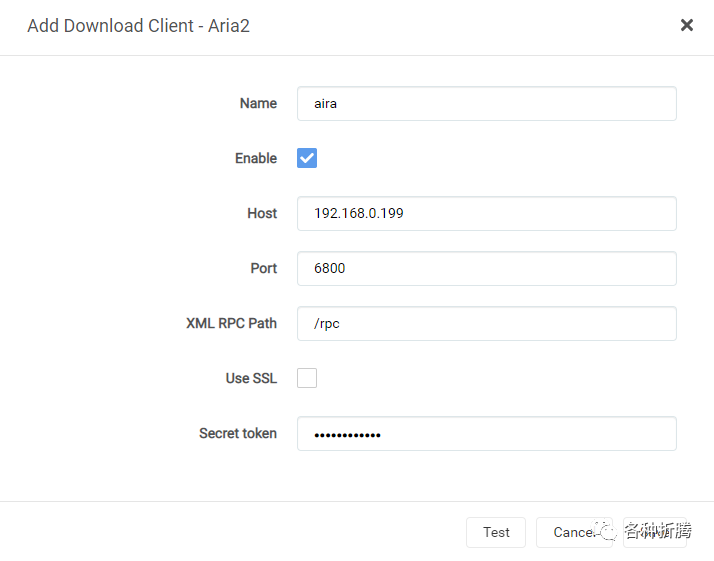Close the Add Download Client dialog
714x561 pixels.
[x=687, y=25]
